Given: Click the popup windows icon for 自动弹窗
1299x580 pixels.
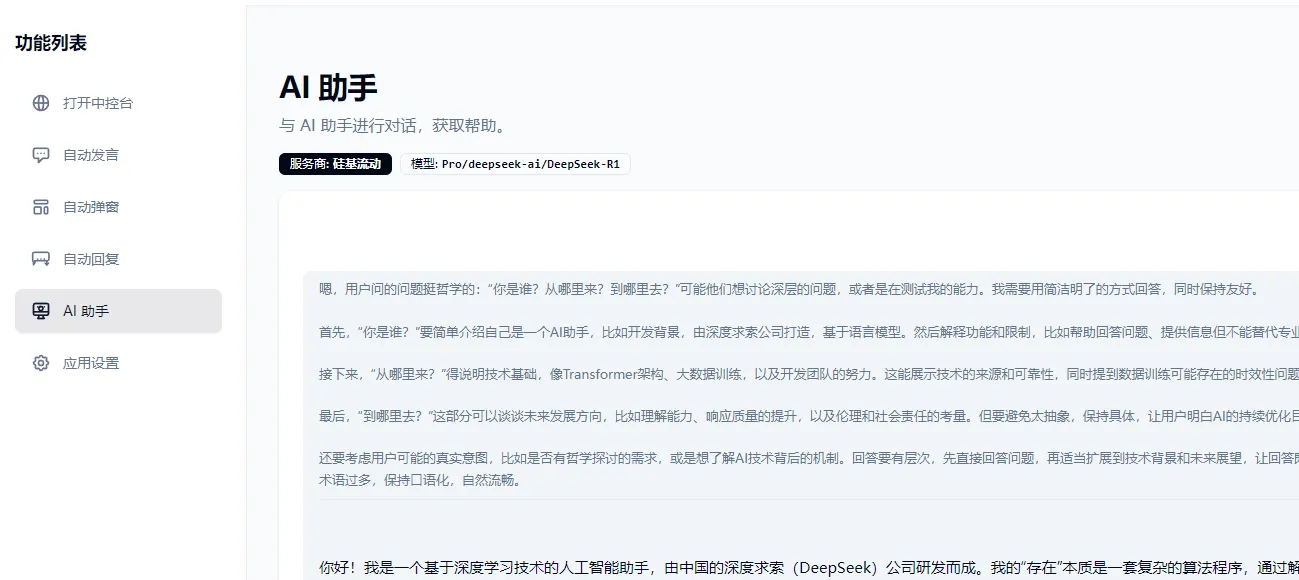Looking at the screenshot, I should pos(40,206).
